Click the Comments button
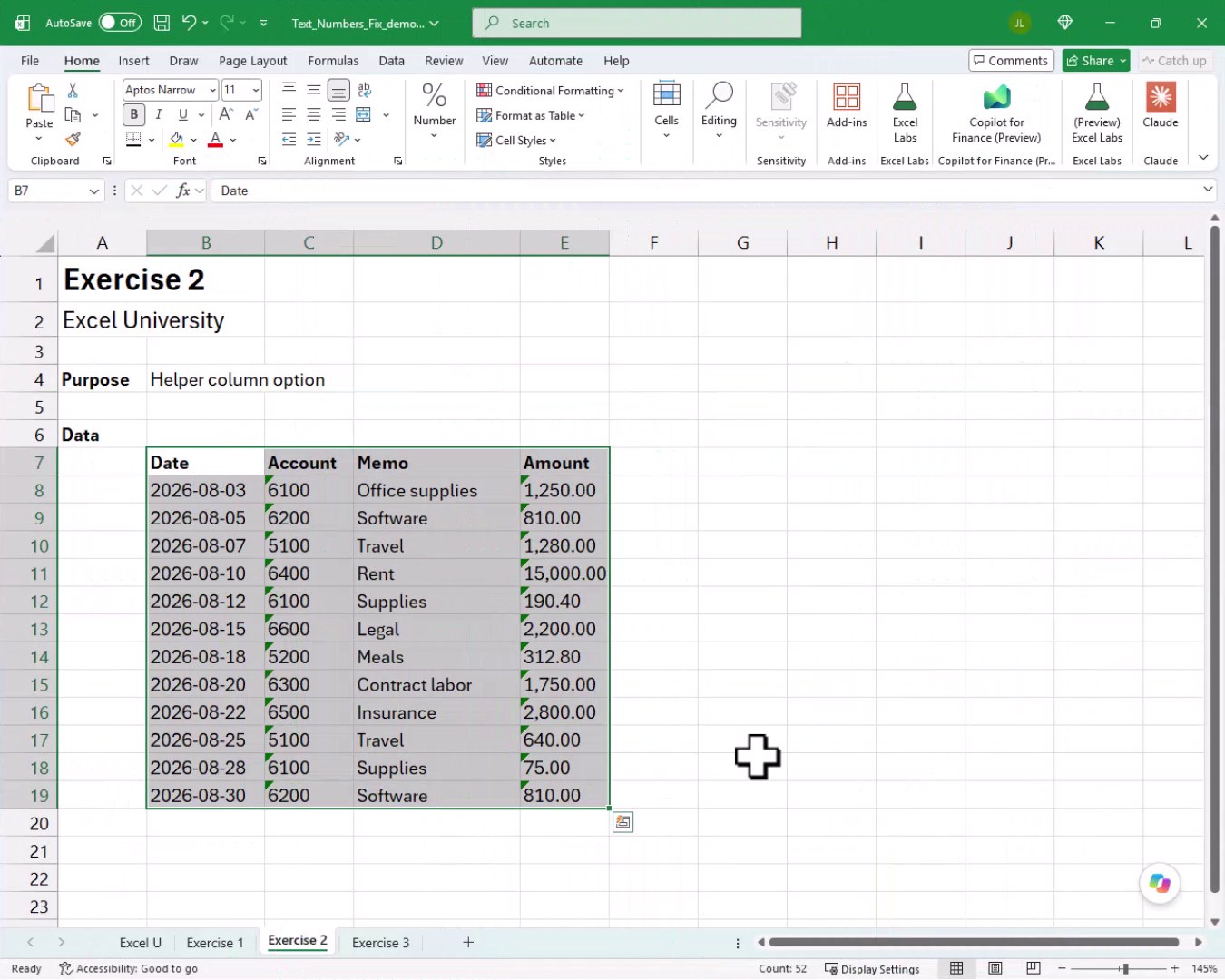This screenshot has width=1225, height=980. pos(1011,61)
